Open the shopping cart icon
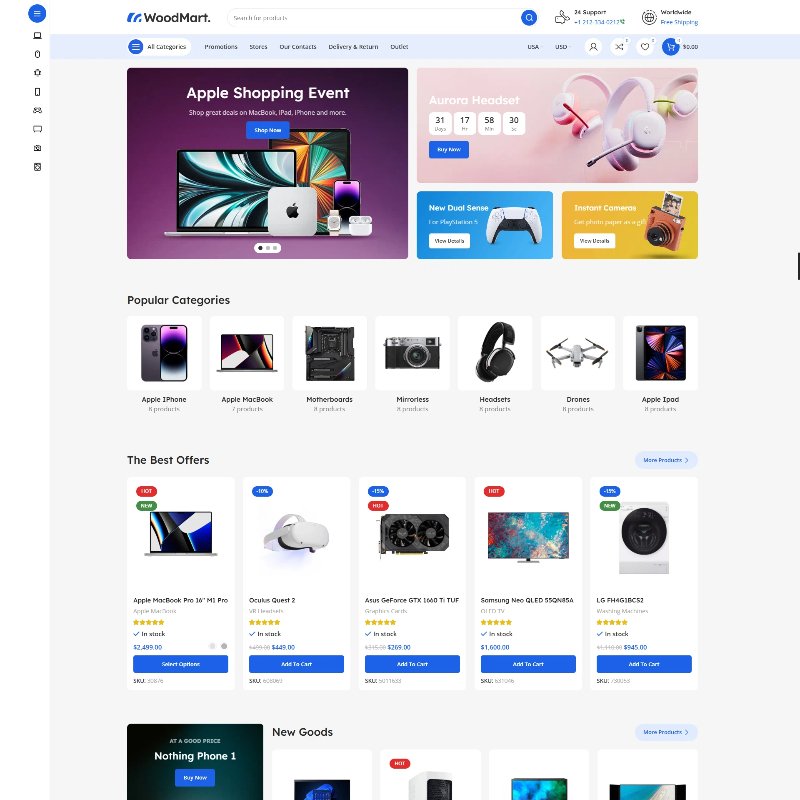This screenshot has height=800, width=800. coord(670,46)
